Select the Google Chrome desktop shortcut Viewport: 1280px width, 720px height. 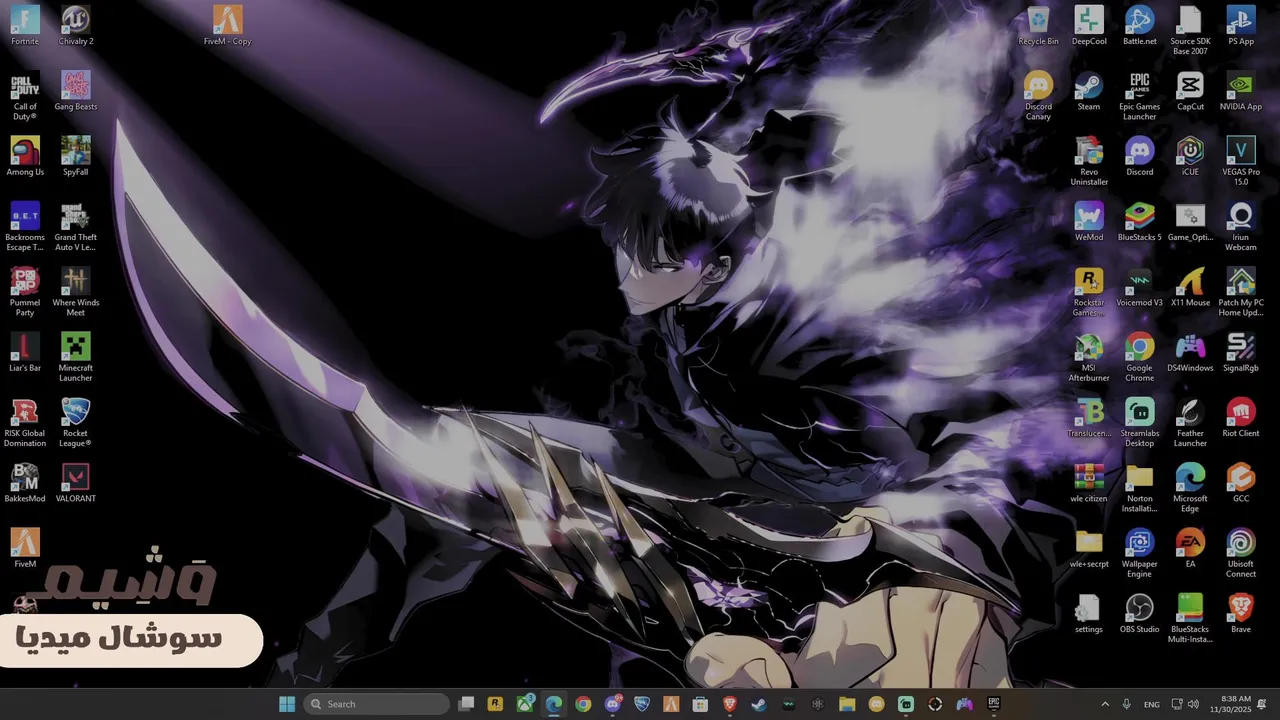1140,357
